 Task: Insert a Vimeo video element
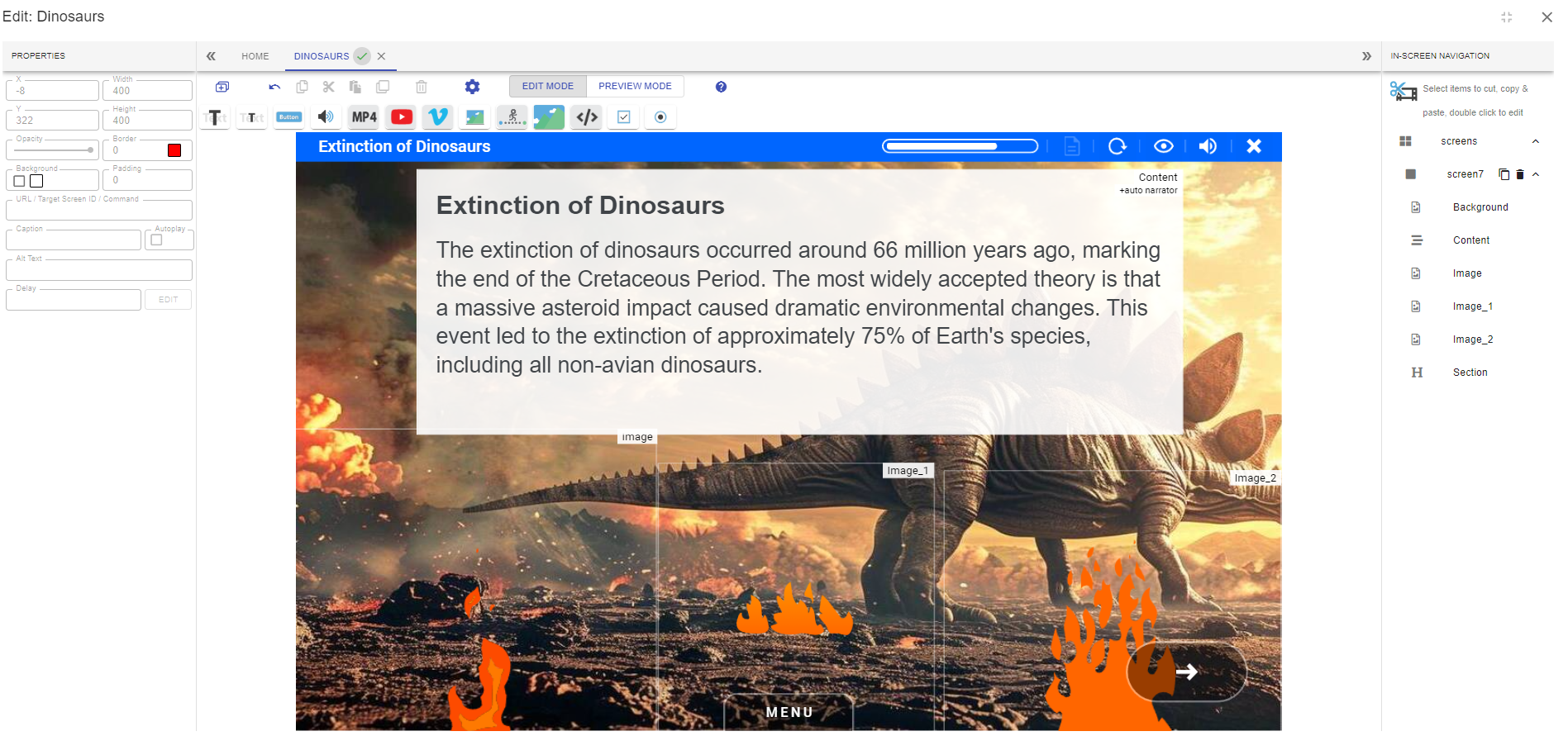[x=438, y=117]
